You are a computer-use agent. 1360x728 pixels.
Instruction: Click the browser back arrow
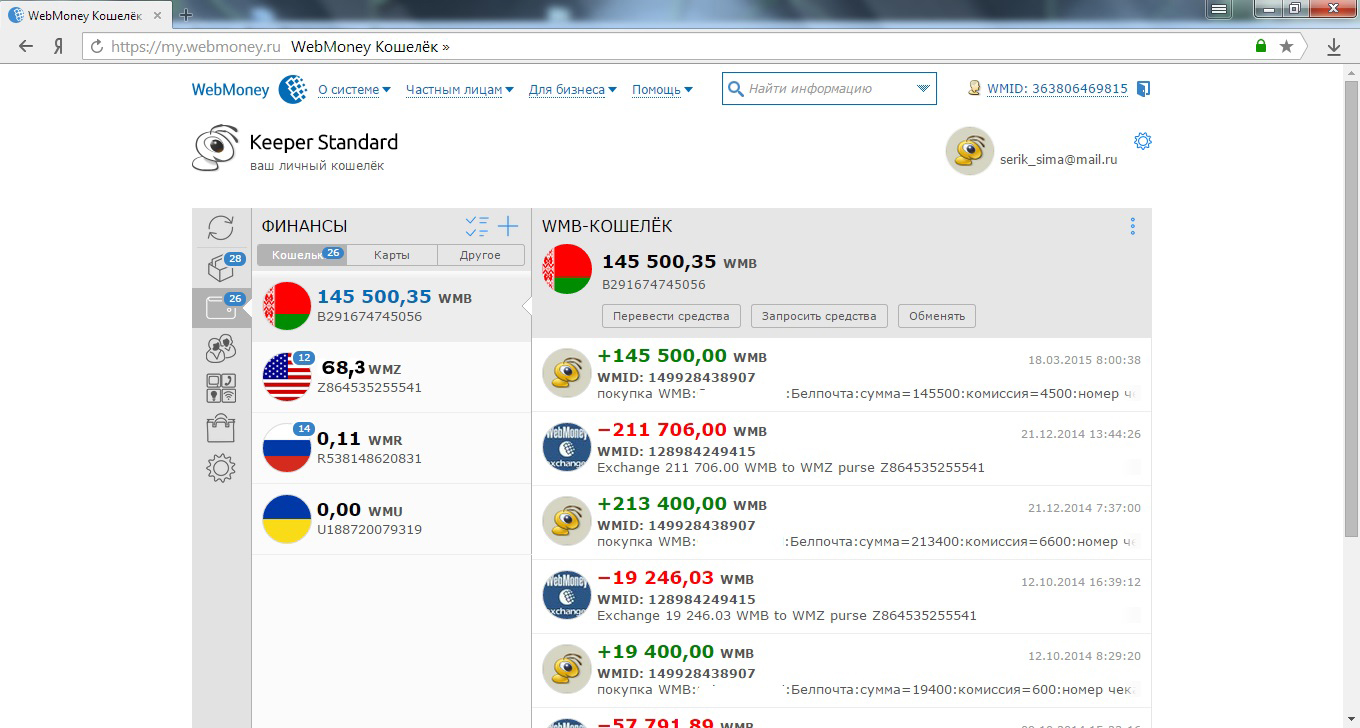[26, 47]
